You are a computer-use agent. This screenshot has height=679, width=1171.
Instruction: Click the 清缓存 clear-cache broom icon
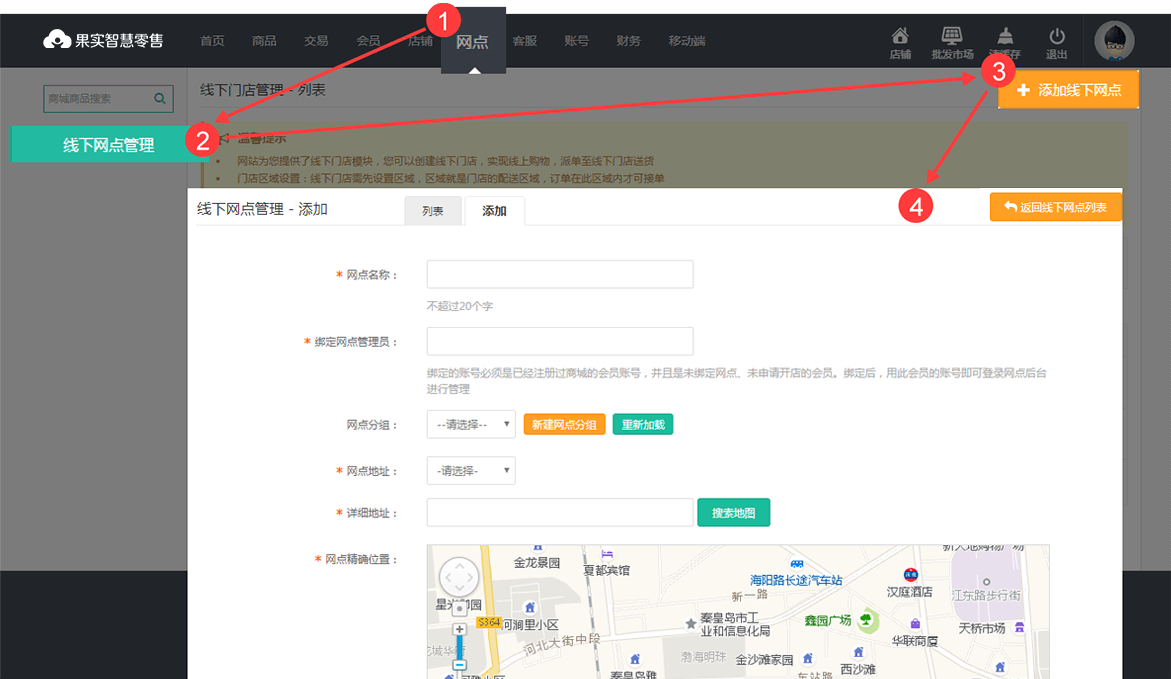[x=1003, y=40]
